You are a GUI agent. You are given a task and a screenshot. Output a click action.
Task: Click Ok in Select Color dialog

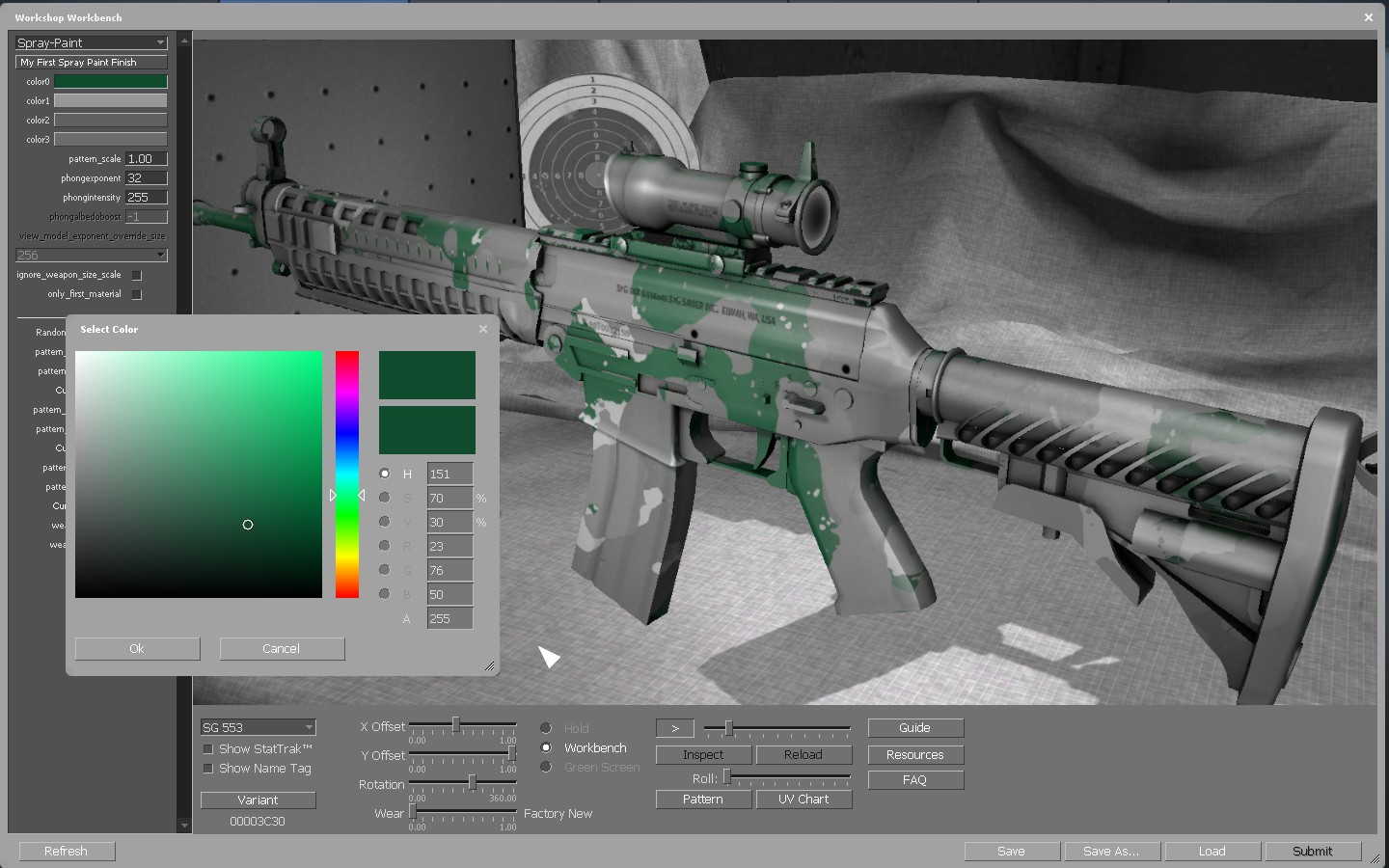(137, 649)
